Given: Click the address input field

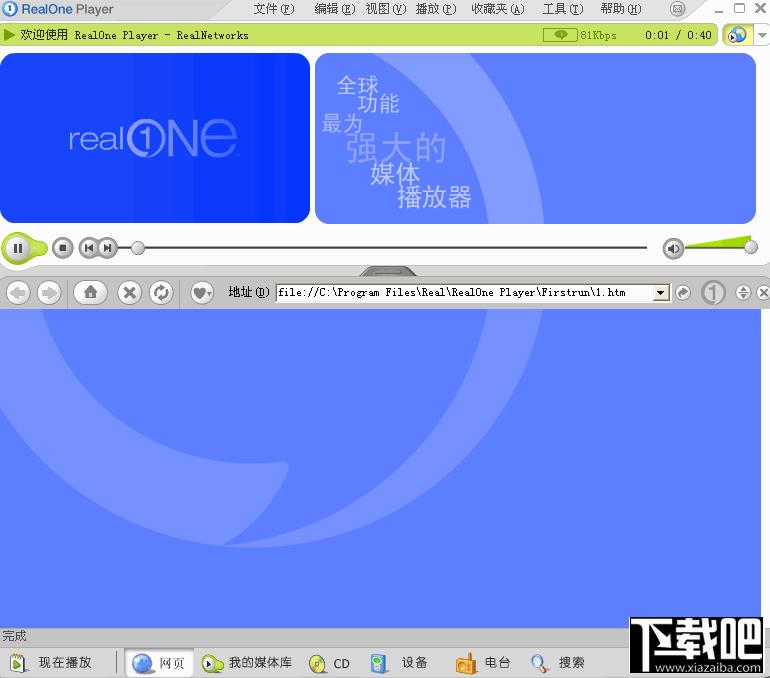Looking at the screenshot, I should click(463, 293).
